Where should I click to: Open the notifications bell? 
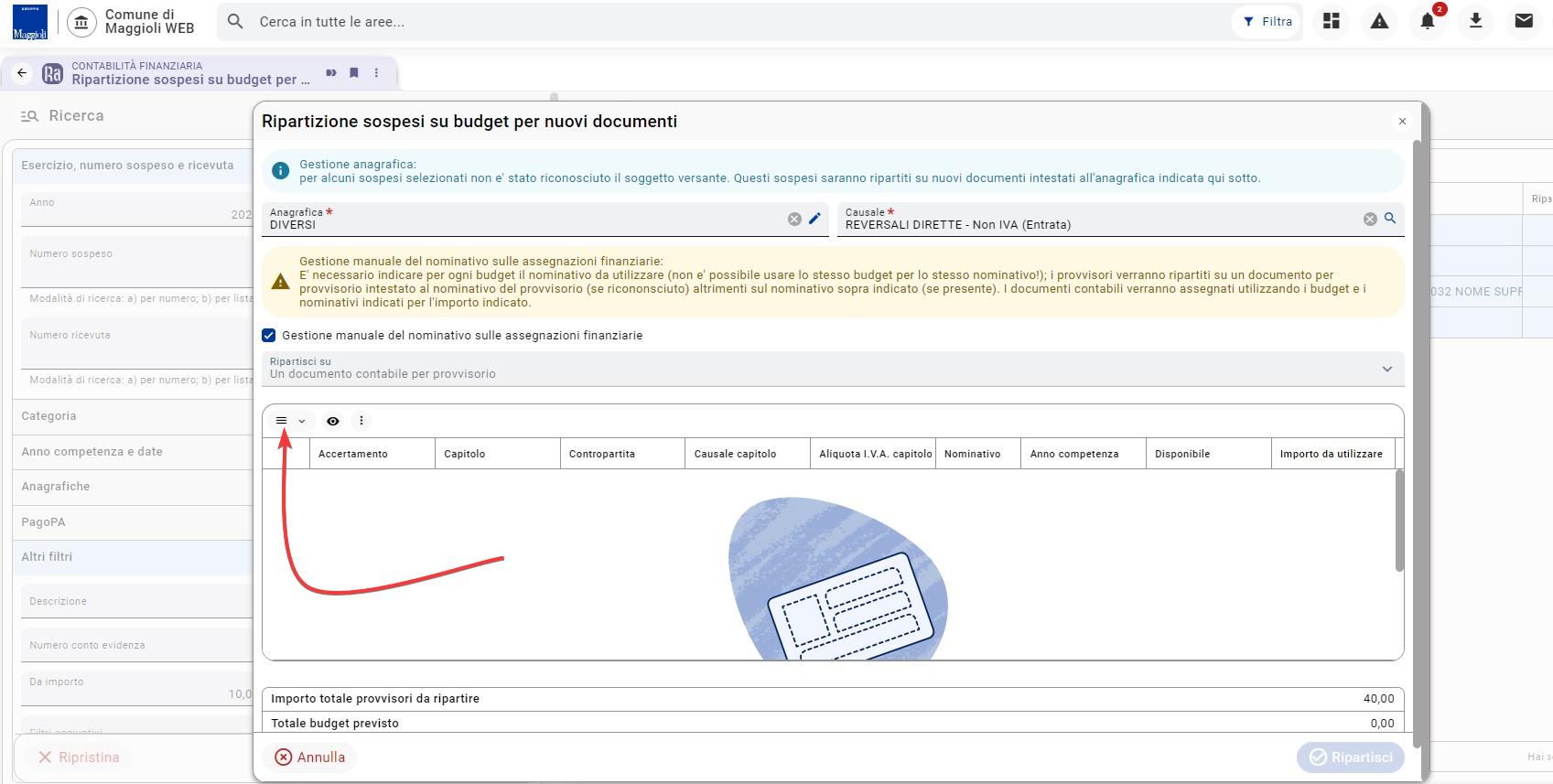[1428, 21]
